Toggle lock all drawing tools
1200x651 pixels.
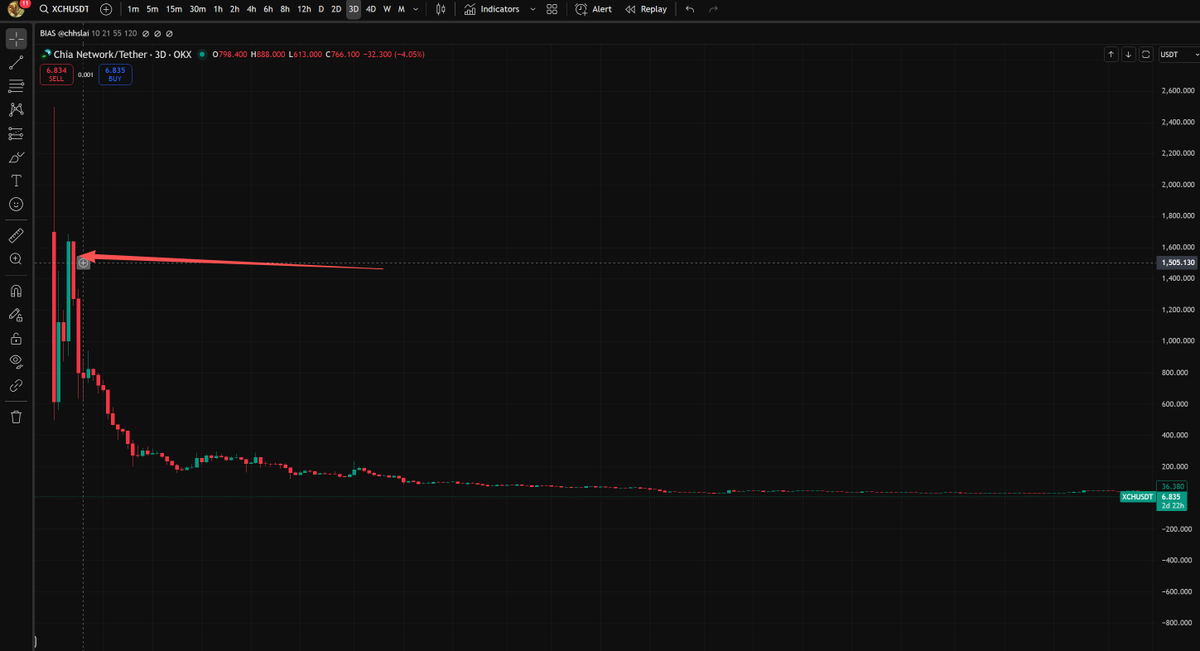[16, 338]
